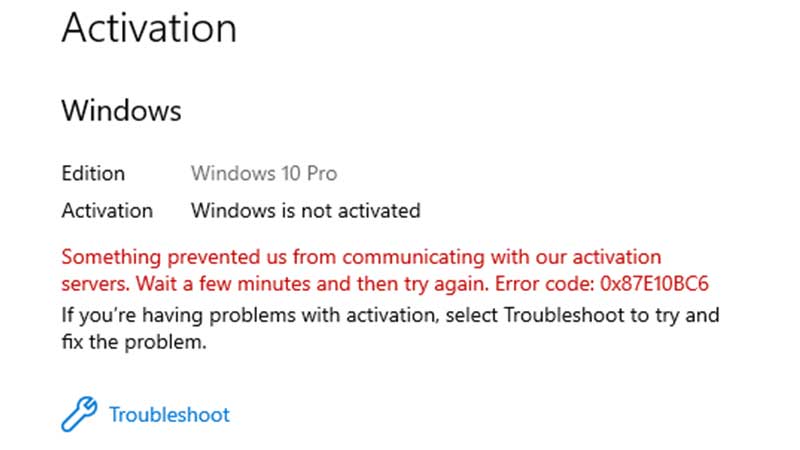Click the word 'servers' in the error text
The image size is (800, 450).
[x=92, y=283]
